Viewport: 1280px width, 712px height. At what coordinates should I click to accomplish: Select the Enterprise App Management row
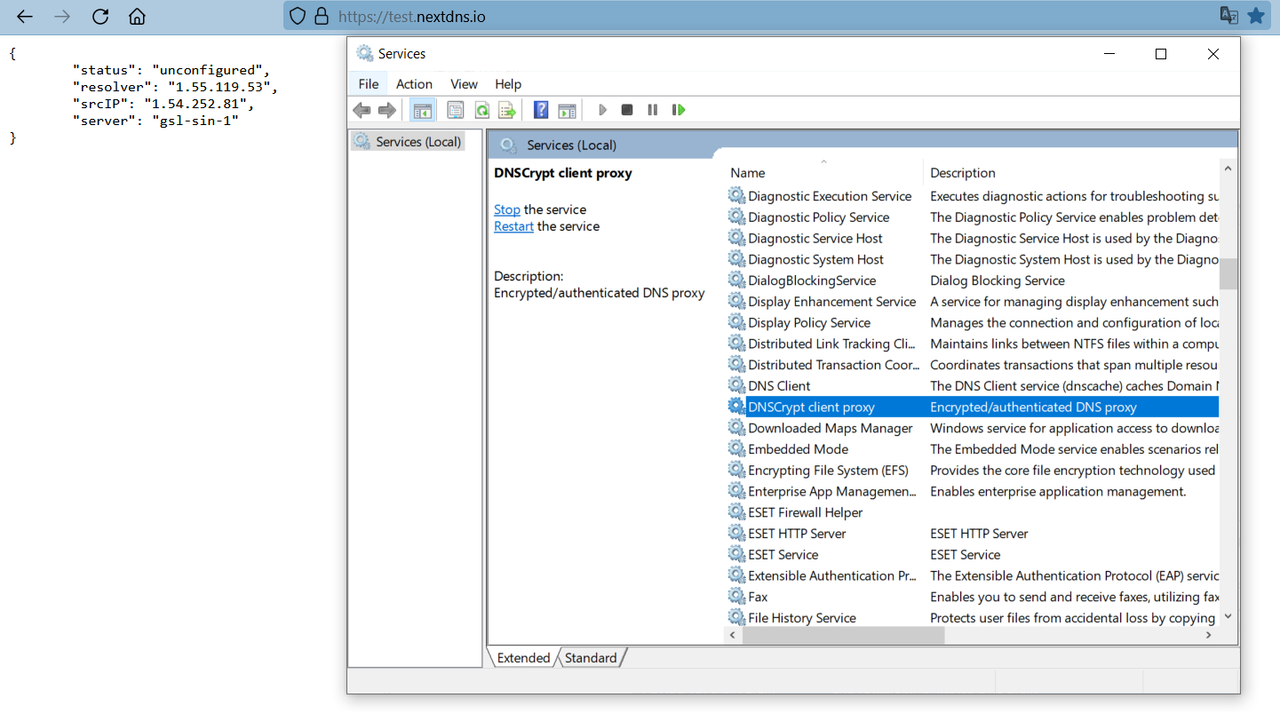(972, 491)
